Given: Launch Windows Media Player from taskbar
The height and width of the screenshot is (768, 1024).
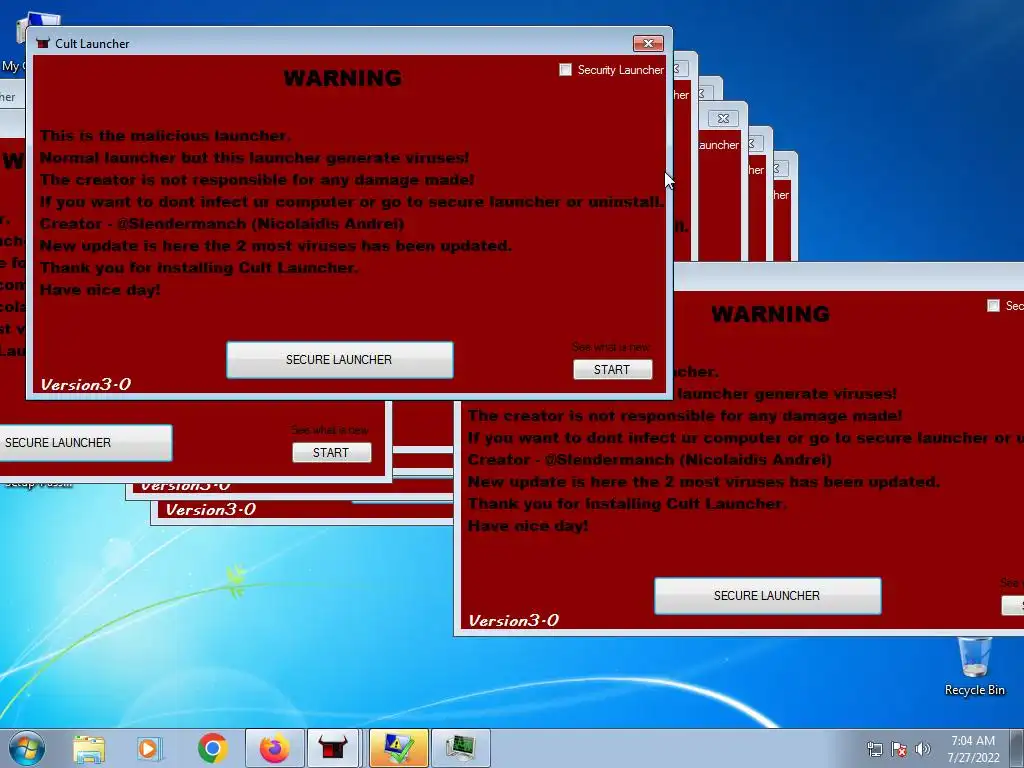Looking at the screenshot, I should [149, 748].
